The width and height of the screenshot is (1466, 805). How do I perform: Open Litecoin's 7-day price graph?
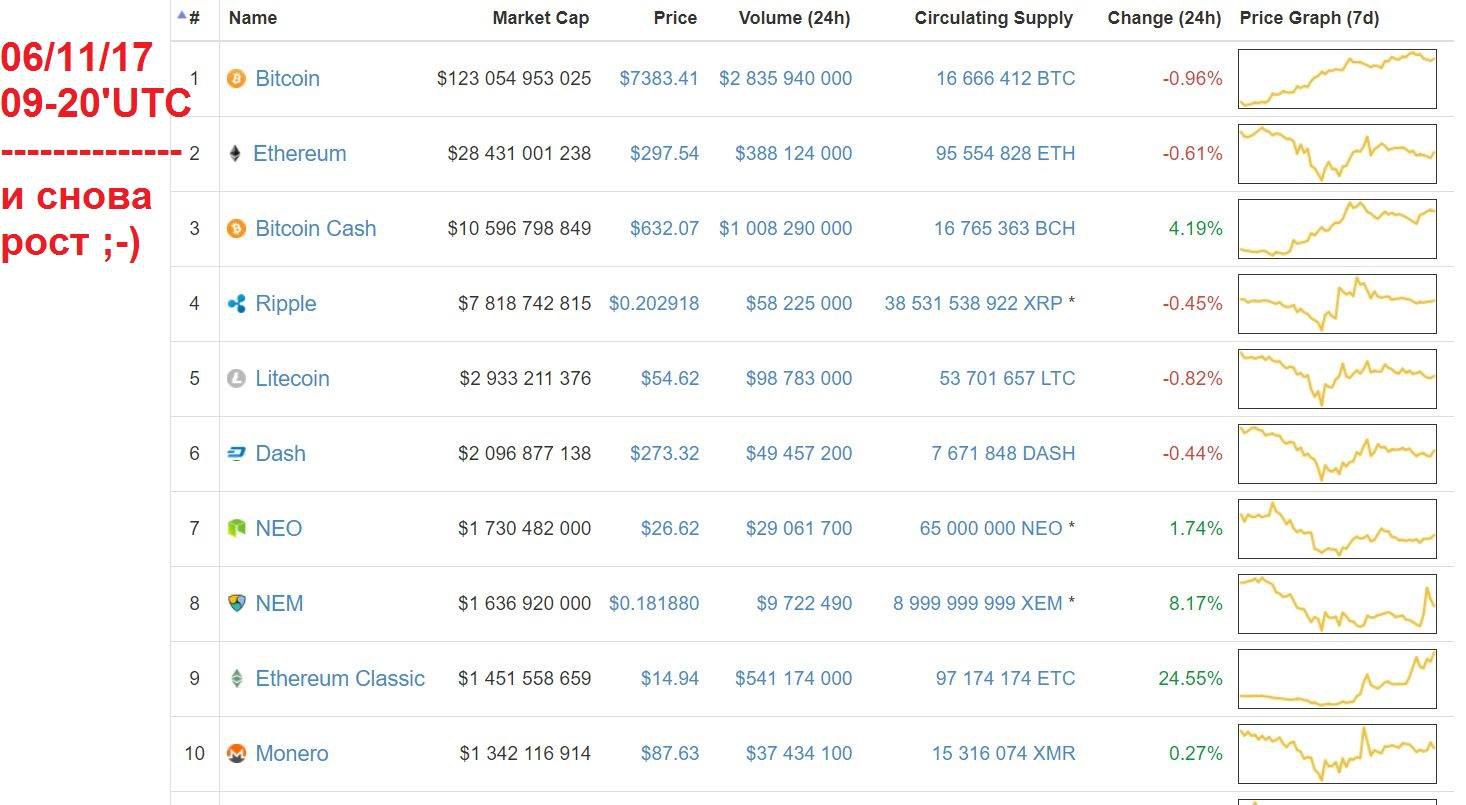[1337, 378]
